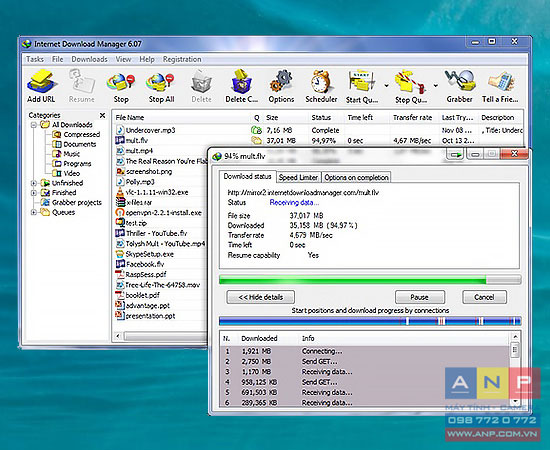The width and height of the screenshot is (550, 450).
Task: Click the green download progress bar
Action: tap(370, 280)
